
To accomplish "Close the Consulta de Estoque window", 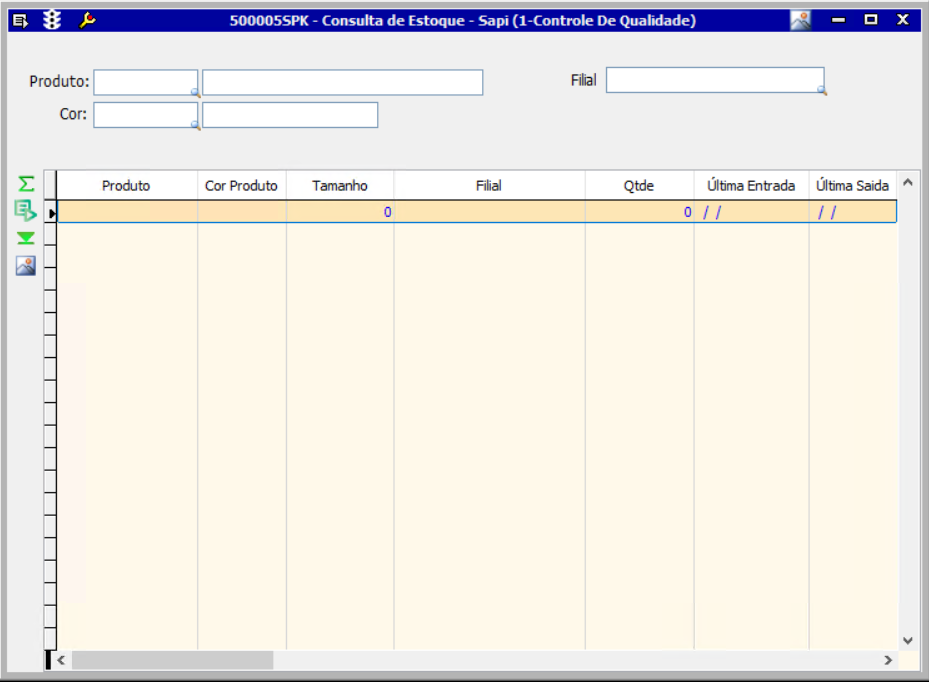I will 903,20.
